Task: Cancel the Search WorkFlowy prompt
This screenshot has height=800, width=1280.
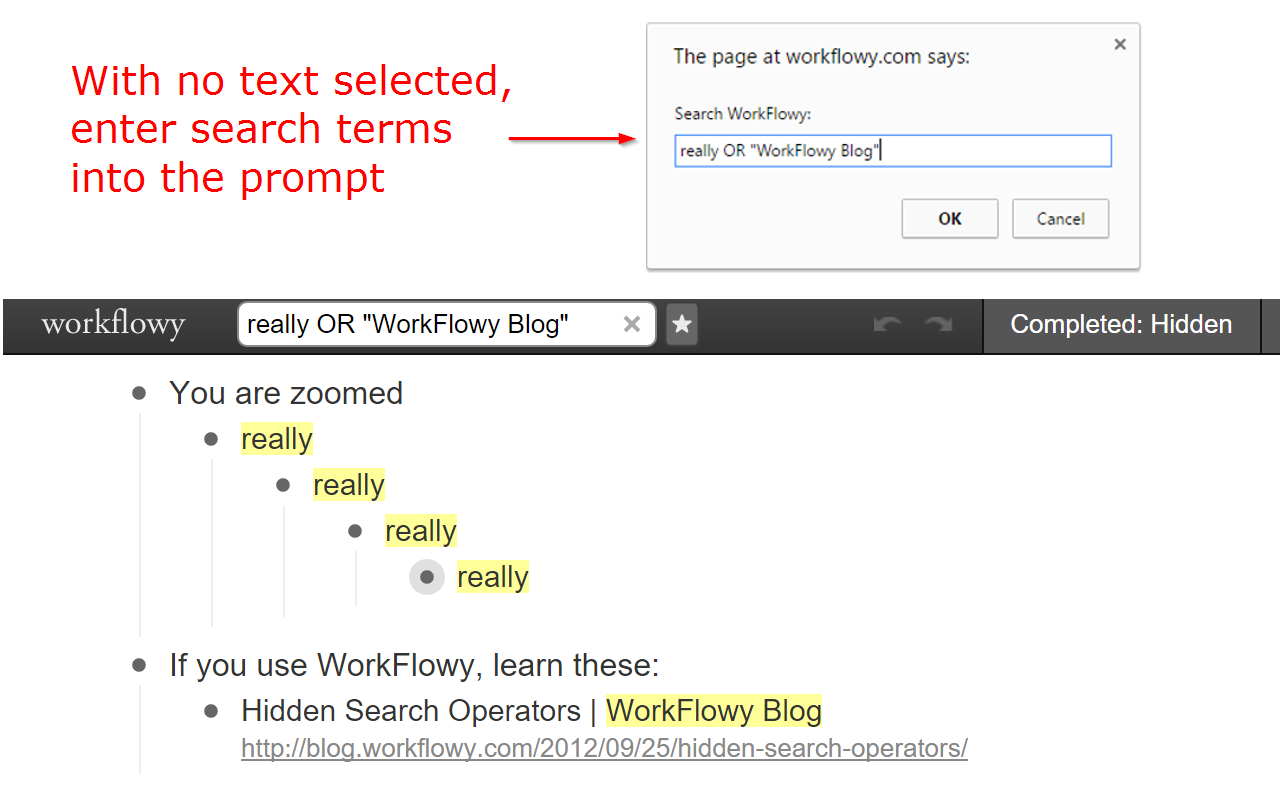Action: click(1061, 219)
